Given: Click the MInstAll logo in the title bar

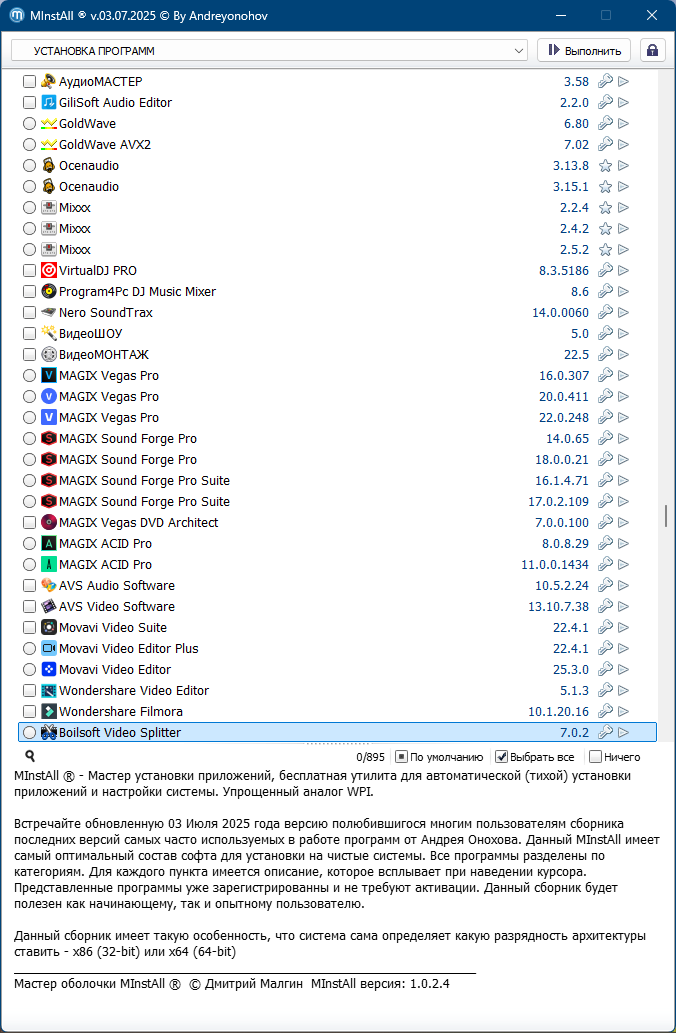Looking at the screenshot, I should pyautogui.click(x=17, y=15).
